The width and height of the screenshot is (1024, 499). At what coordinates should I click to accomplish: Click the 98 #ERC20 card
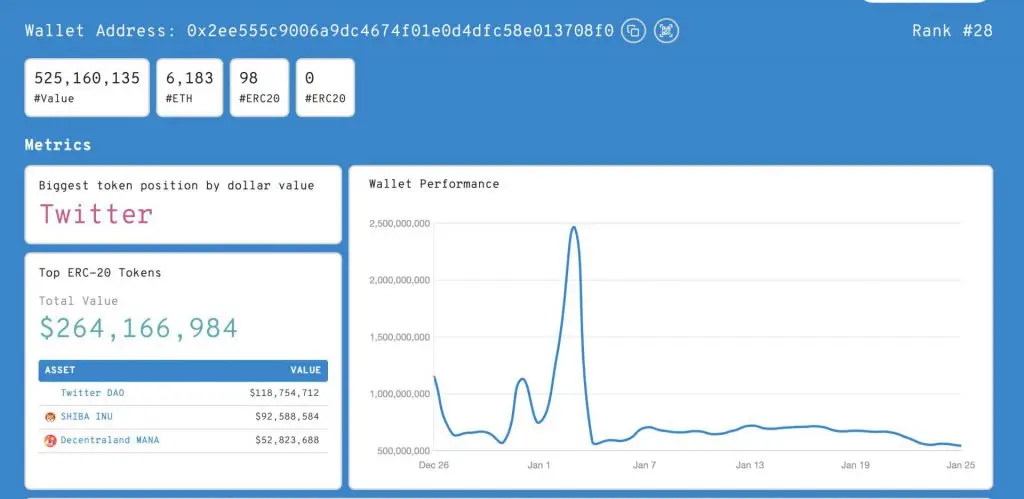point(259,88)
